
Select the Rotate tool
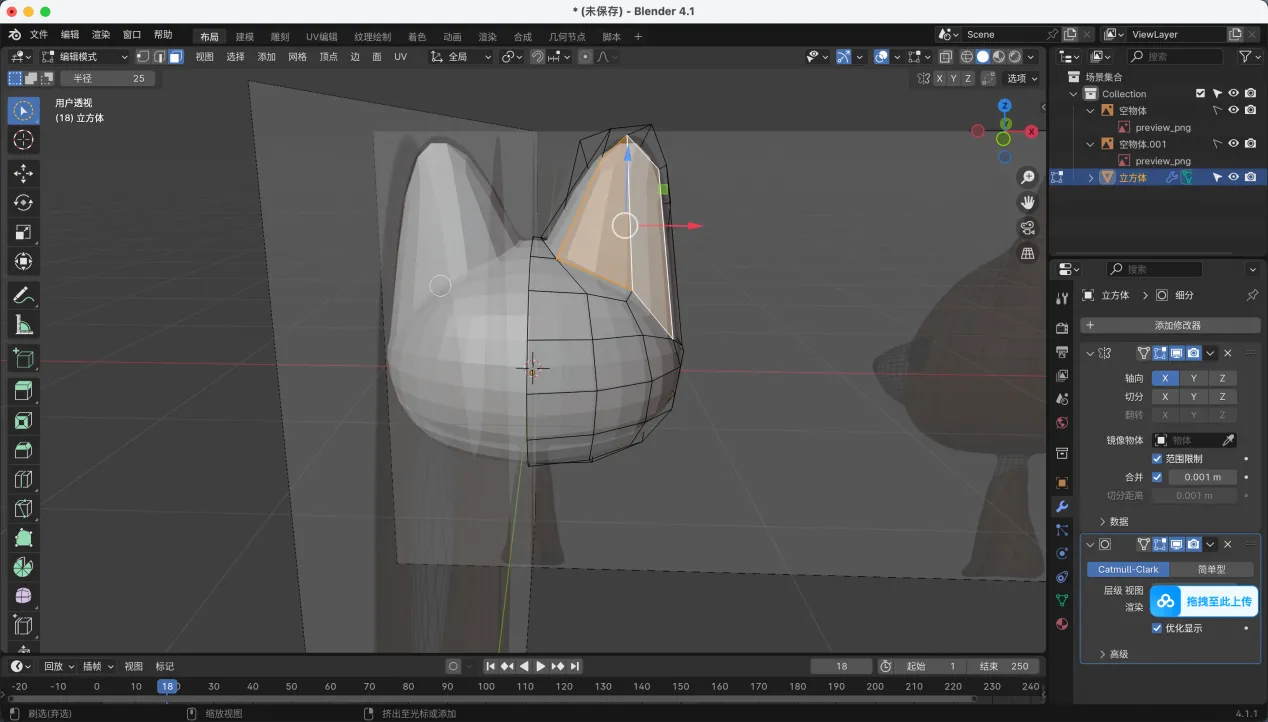pos(23,203)
